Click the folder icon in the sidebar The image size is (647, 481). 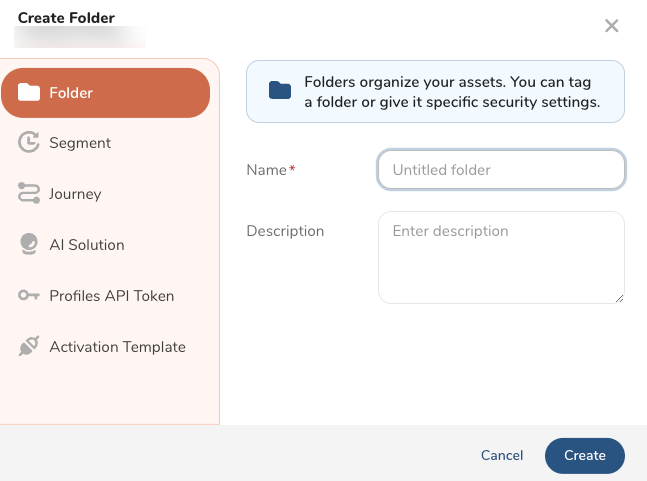[29, 93]
